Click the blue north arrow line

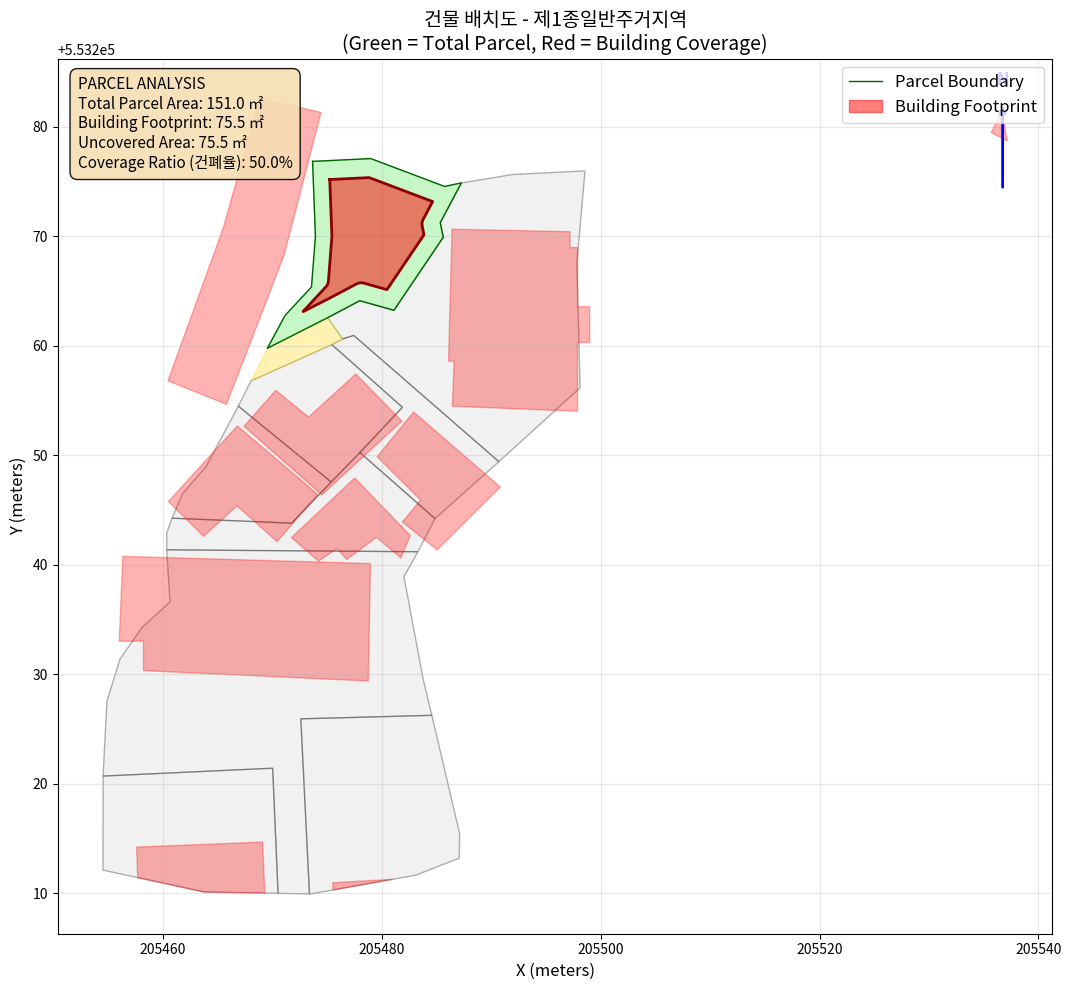pos(1002,160)
